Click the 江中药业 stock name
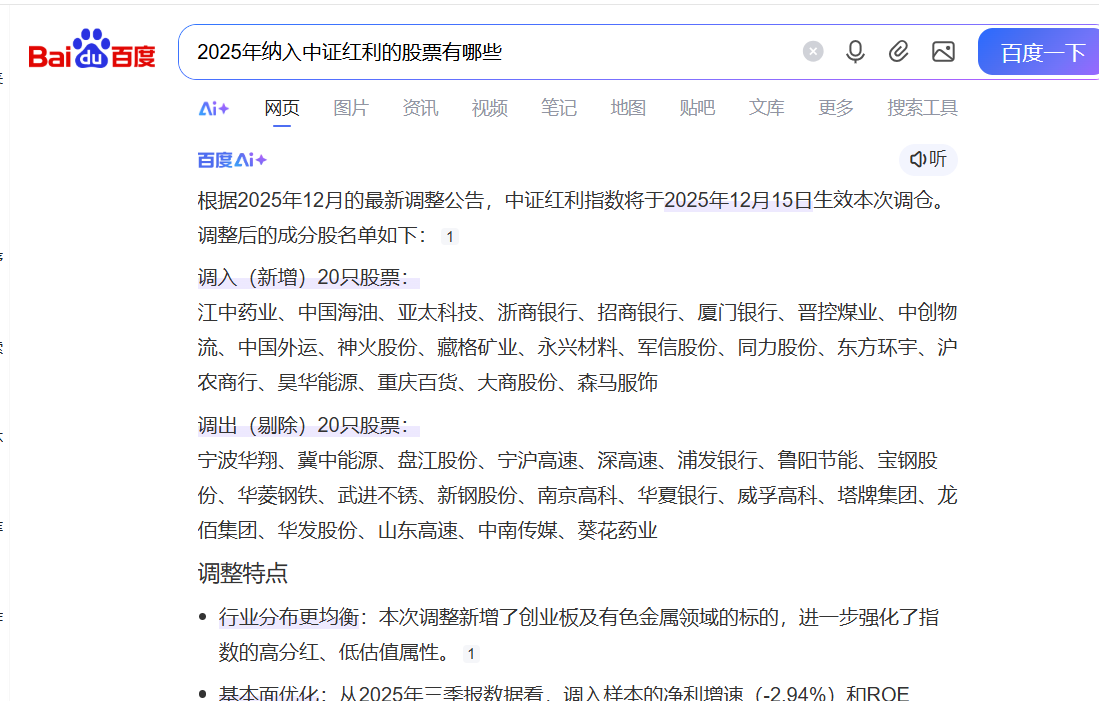This screenshot has height=701, width=1099. point(238,313)
